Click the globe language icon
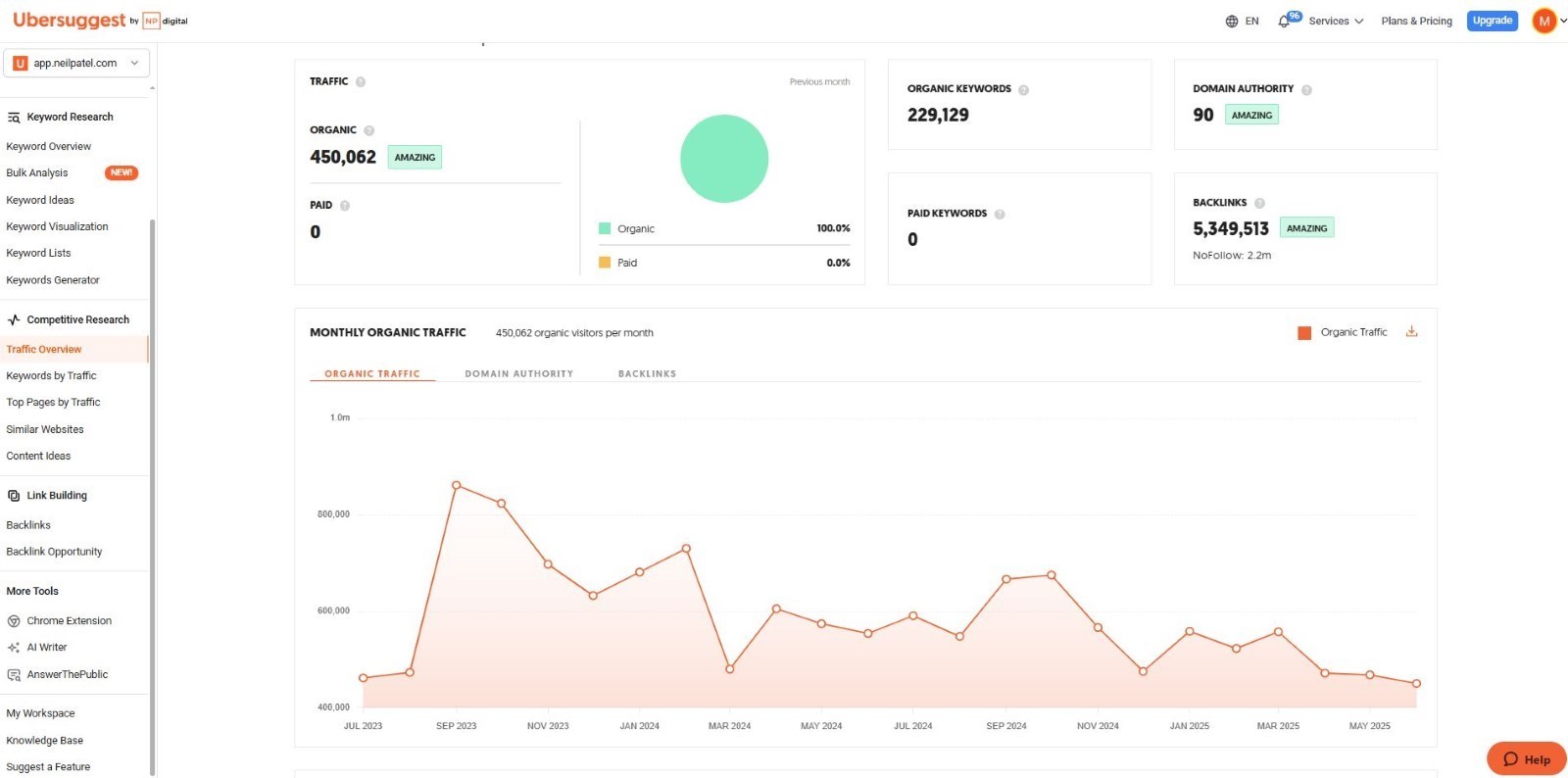This screenshot has height=778, width=1568. pyautogui.click(x=1232, y=21)
